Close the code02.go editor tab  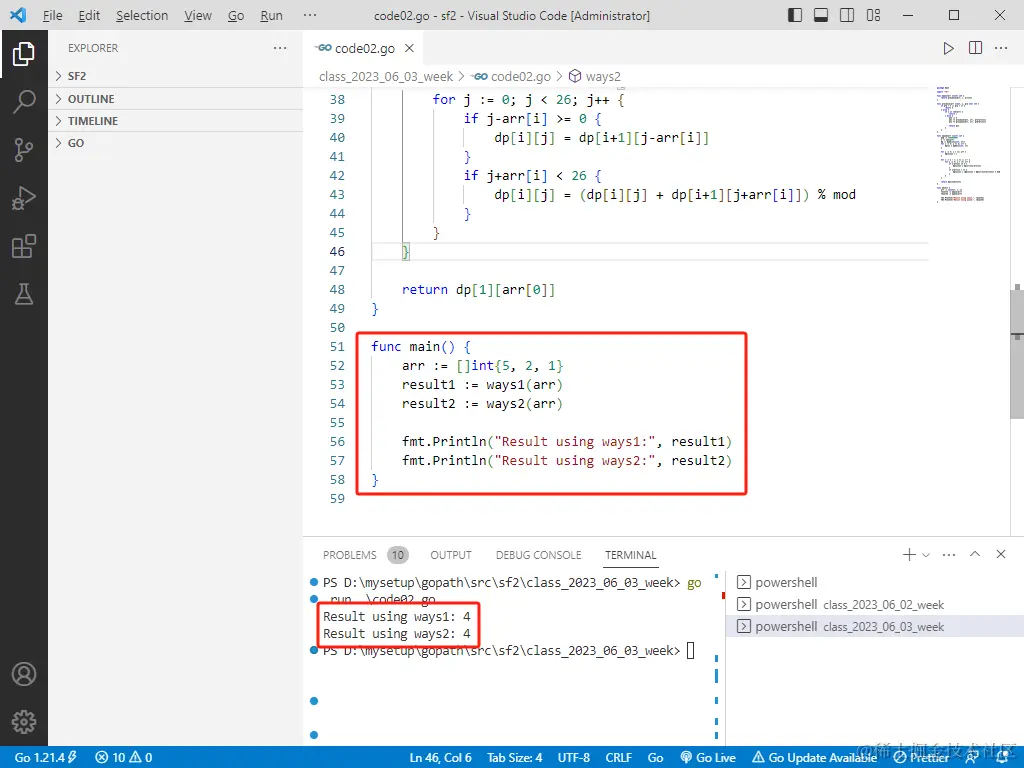click(x=409, y=48)
